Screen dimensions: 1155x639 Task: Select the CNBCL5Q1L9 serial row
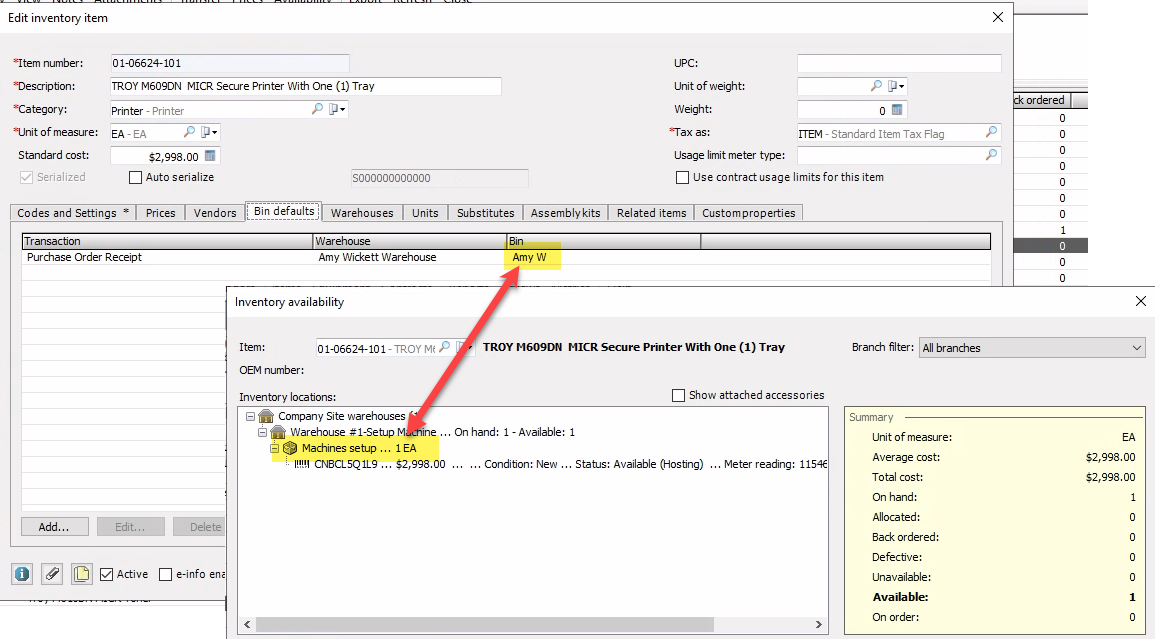tap(560, 464)
